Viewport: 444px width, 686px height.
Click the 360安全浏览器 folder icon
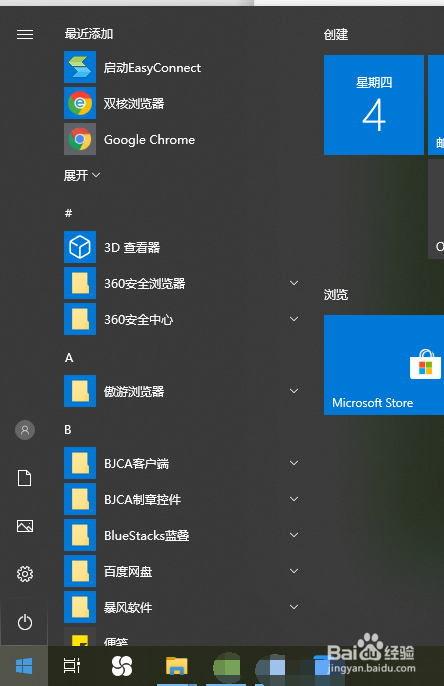pyautogui.click(x=80, y=283)
